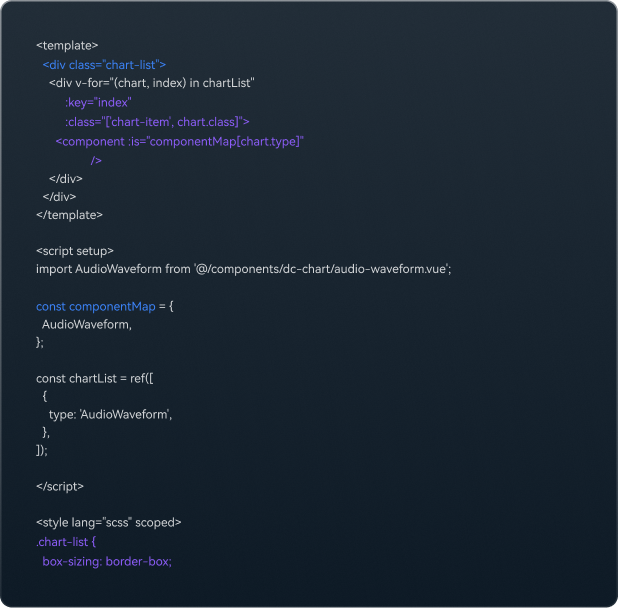Click the closing ]); line
Viewport: 618px width, 608px height.
tap(42, 450)
